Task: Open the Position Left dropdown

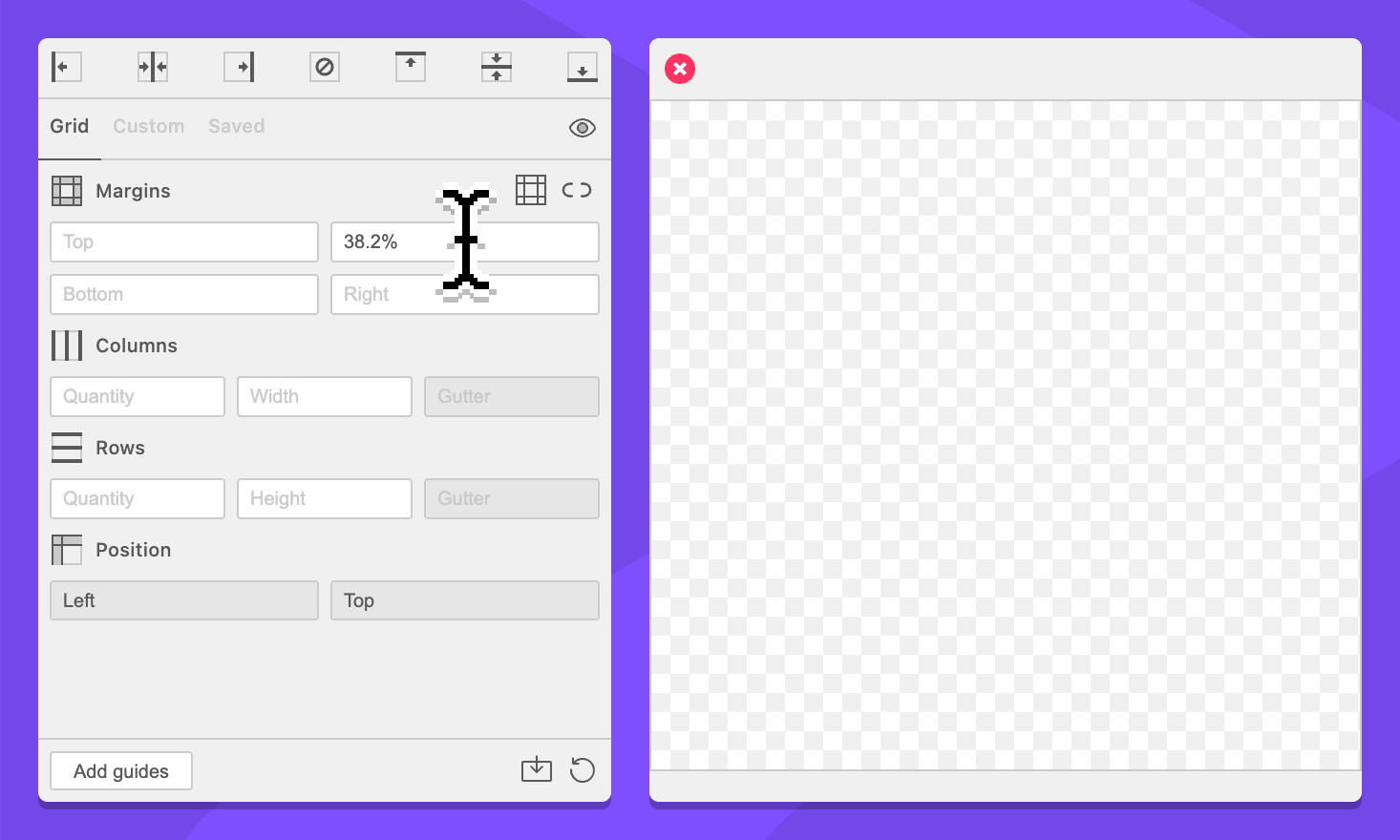Action: click(x=184, y=600)
